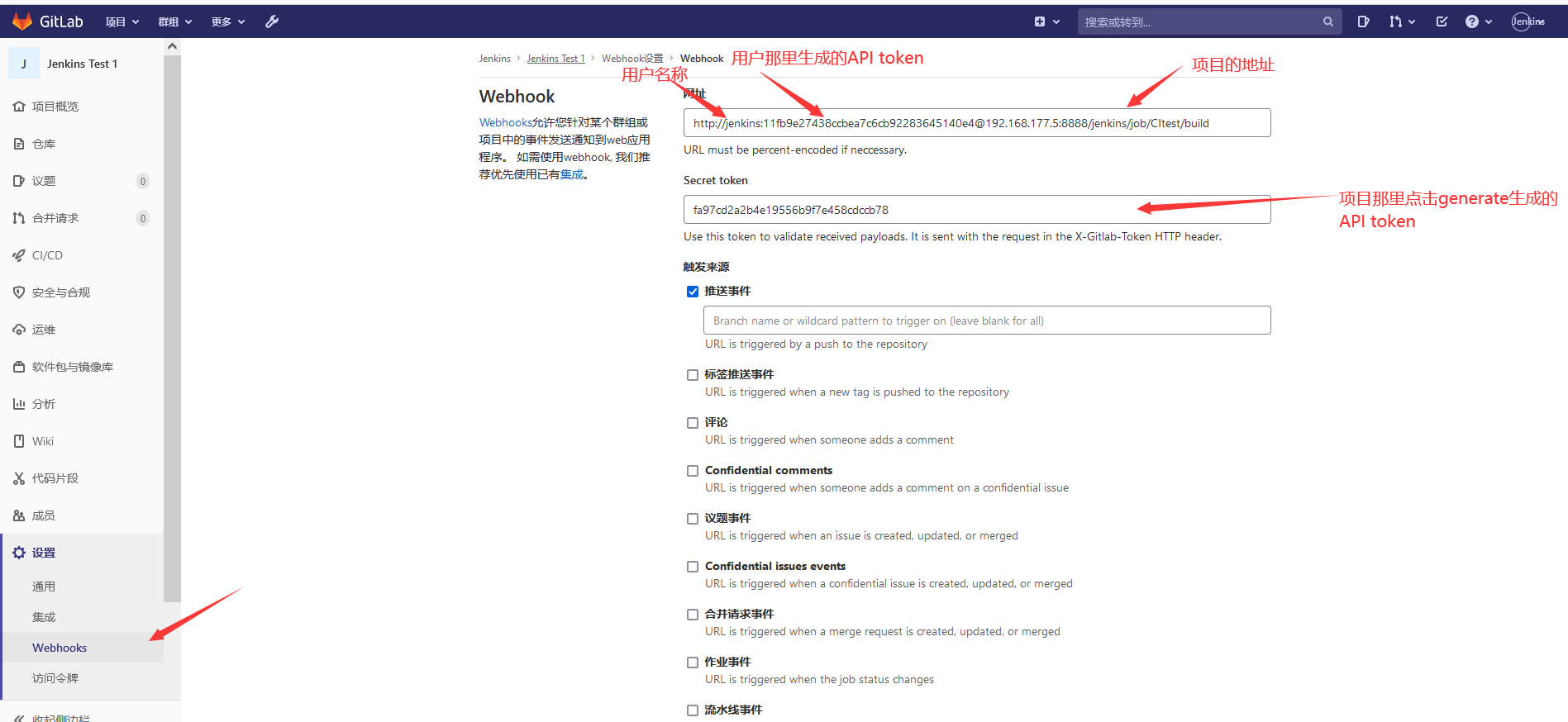Click the packages icon in sidebar
The image size is (1568, 722).
point(19,367)
